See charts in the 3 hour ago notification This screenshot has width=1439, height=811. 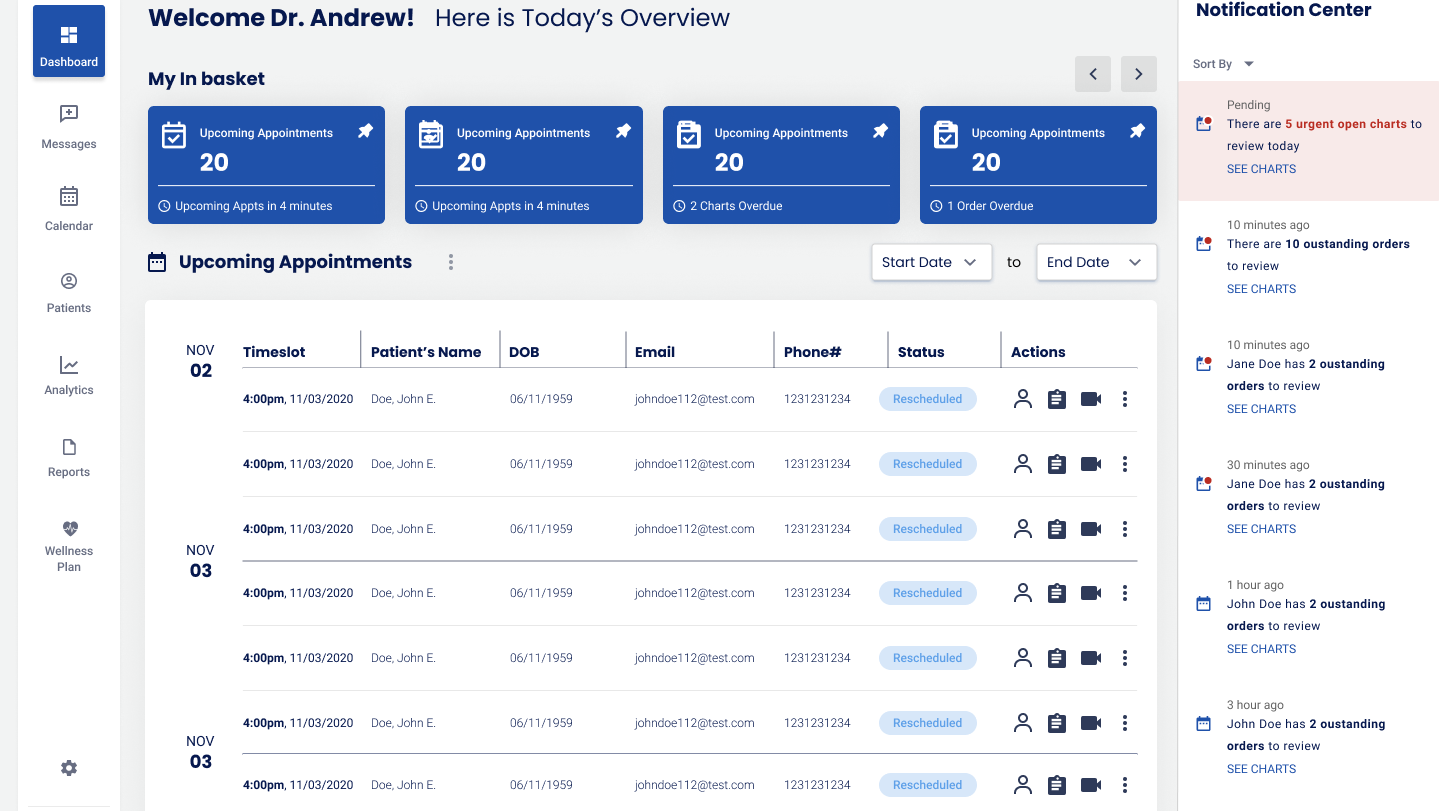[1261, 769]
